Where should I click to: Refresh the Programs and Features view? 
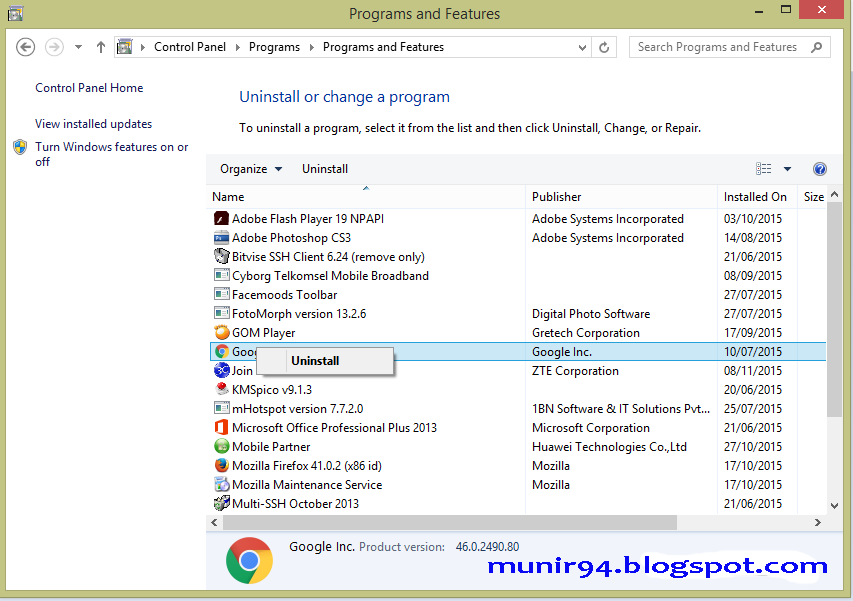[x=604, y=47]
